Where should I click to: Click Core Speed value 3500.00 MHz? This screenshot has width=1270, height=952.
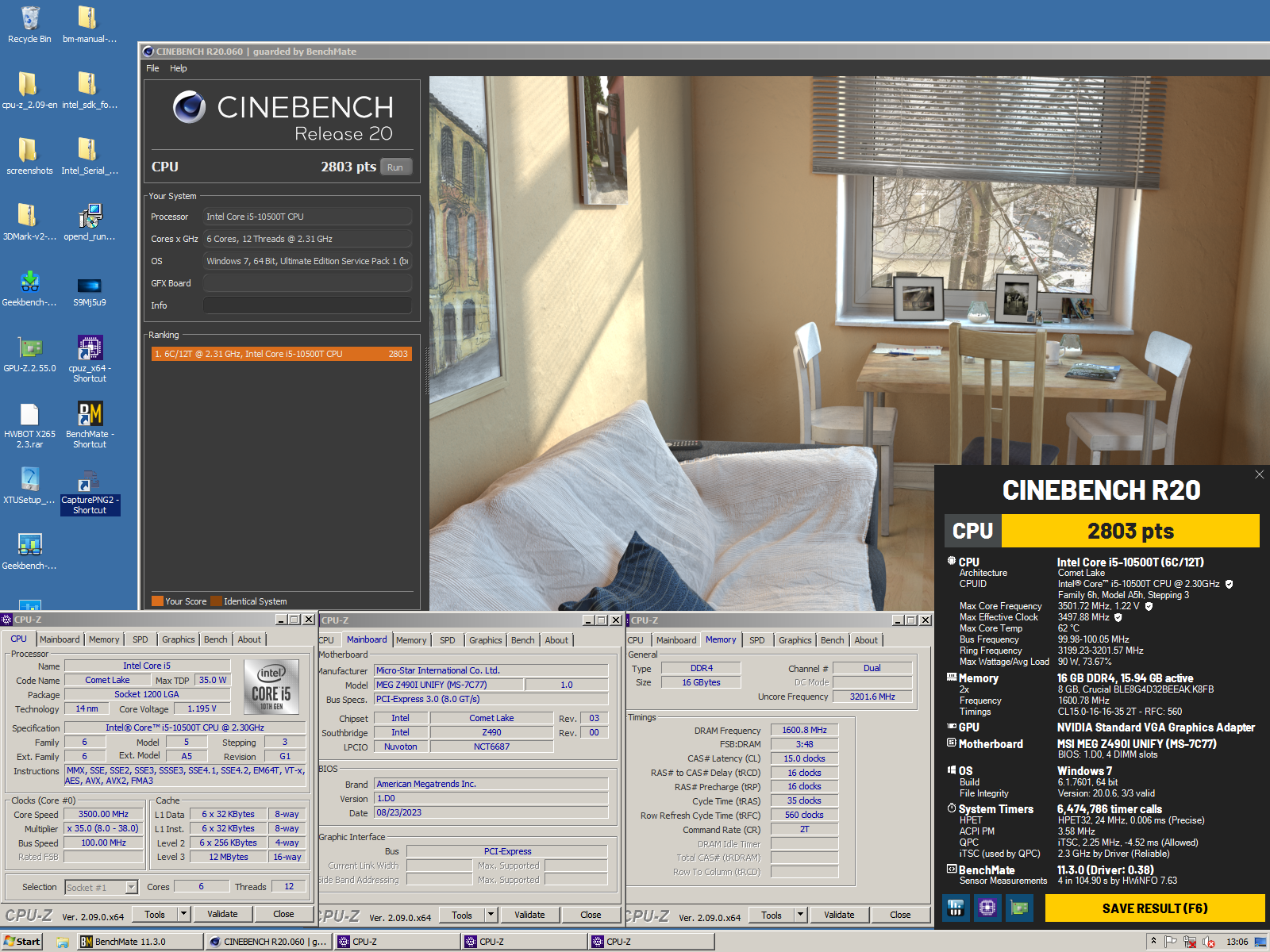click(x=104, y=814)
